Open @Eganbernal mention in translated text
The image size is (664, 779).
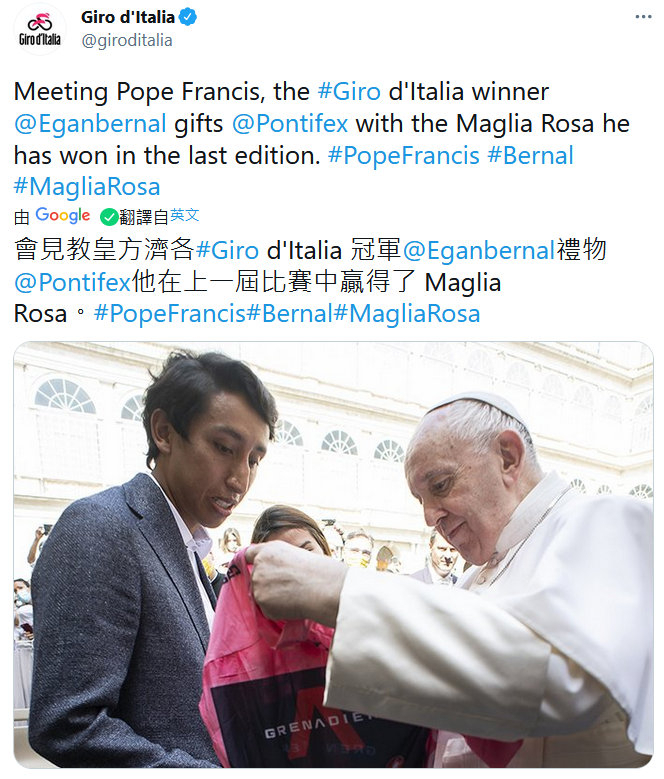pyautogui.click(x=479, y=250)
